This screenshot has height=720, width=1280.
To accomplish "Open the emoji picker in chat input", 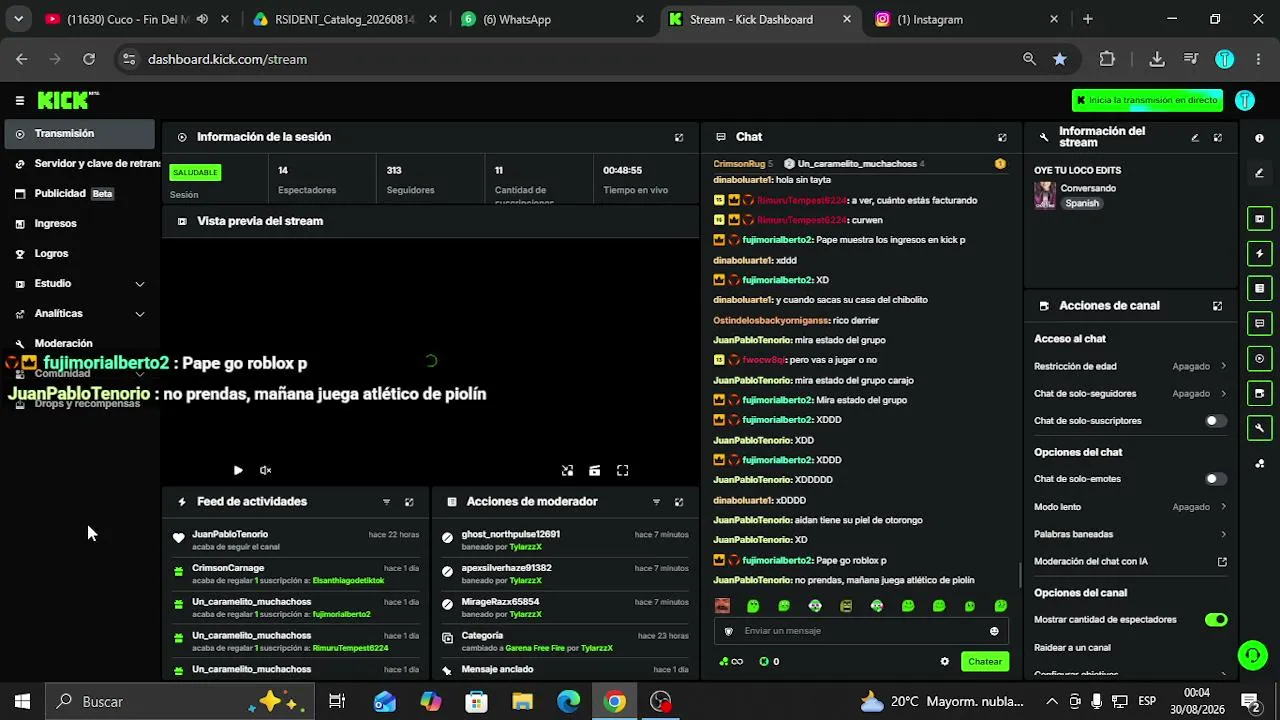I will 994,631.
